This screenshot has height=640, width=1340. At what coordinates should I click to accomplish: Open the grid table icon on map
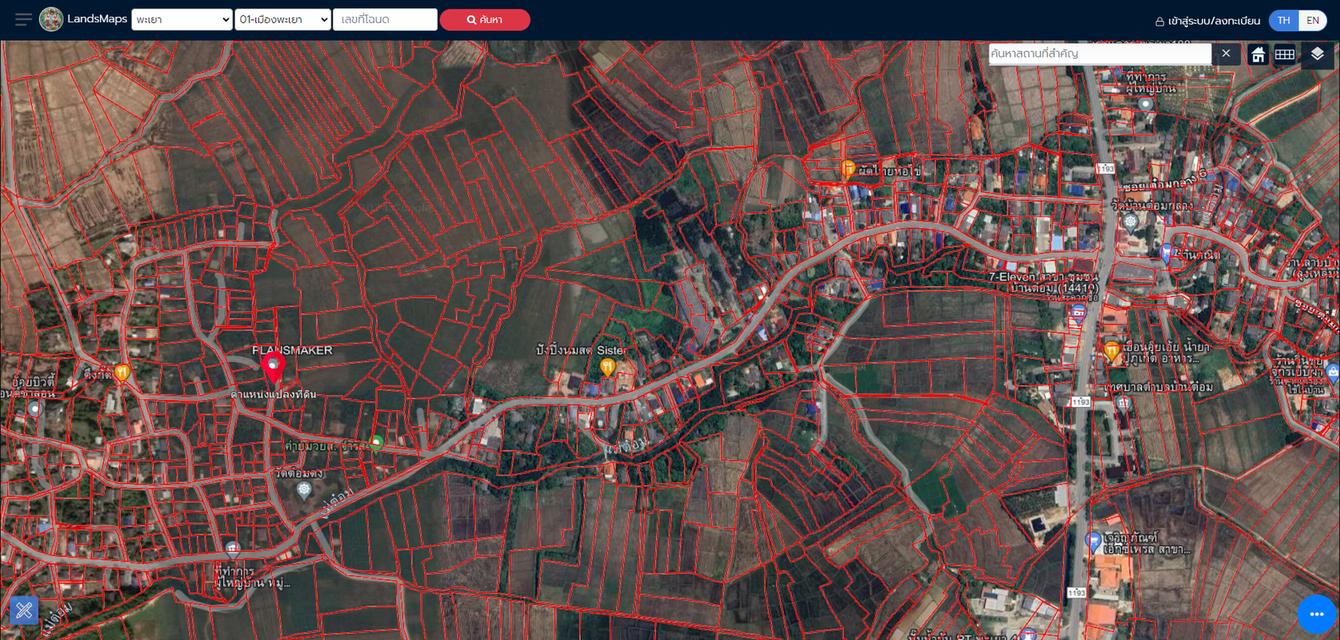pos(1285,54)
